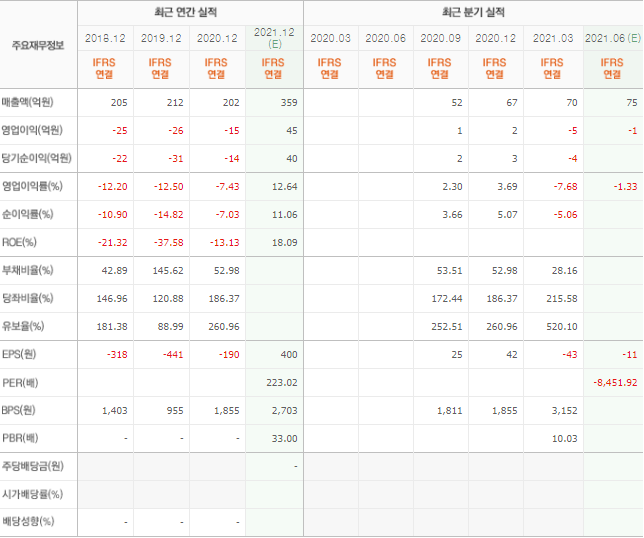Click the BPS value 955

pos(175,411)
